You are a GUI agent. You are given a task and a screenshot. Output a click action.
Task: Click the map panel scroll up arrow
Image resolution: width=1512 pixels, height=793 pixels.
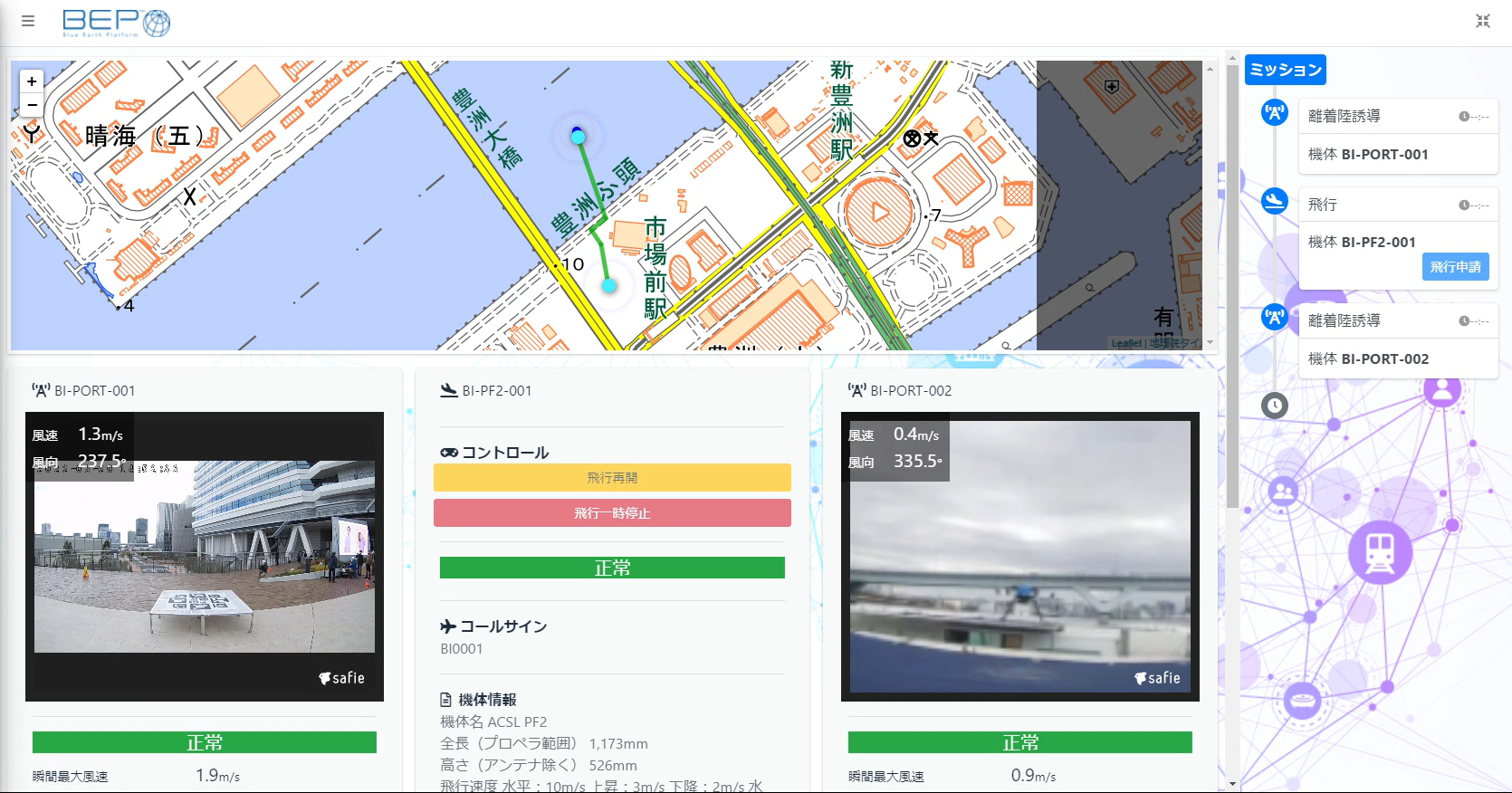pyautogui.click(x=1210, y=69)
